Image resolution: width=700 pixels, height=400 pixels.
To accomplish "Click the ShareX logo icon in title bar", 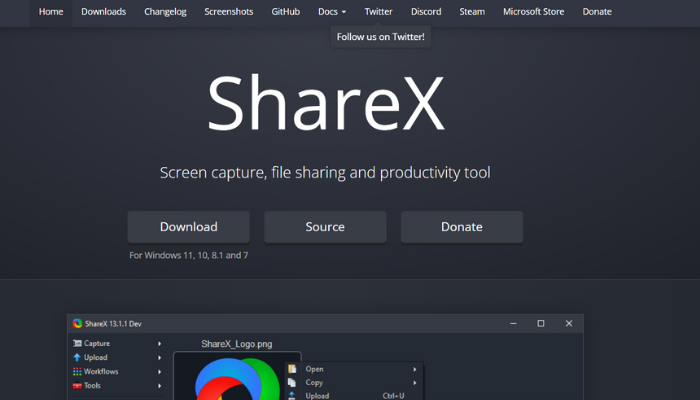I will 77,324.
